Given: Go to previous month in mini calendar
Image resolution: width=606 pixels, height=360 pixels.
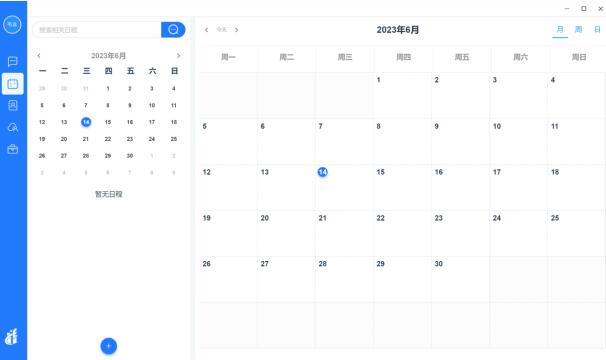Looking at the screenshot, I should point(39,56).
